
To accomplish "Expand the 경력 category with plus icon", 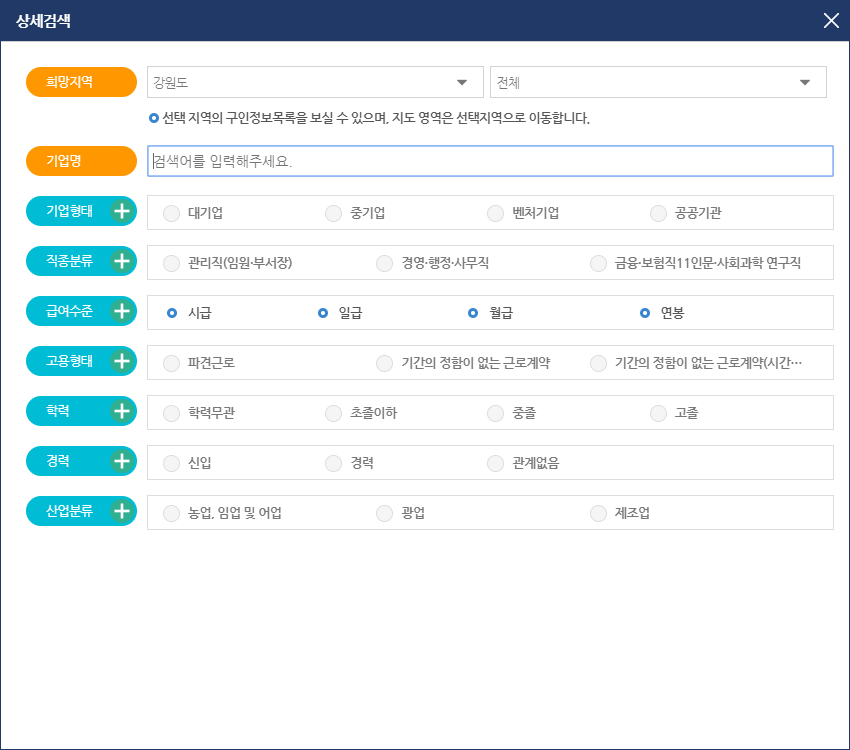I will 124,461.
